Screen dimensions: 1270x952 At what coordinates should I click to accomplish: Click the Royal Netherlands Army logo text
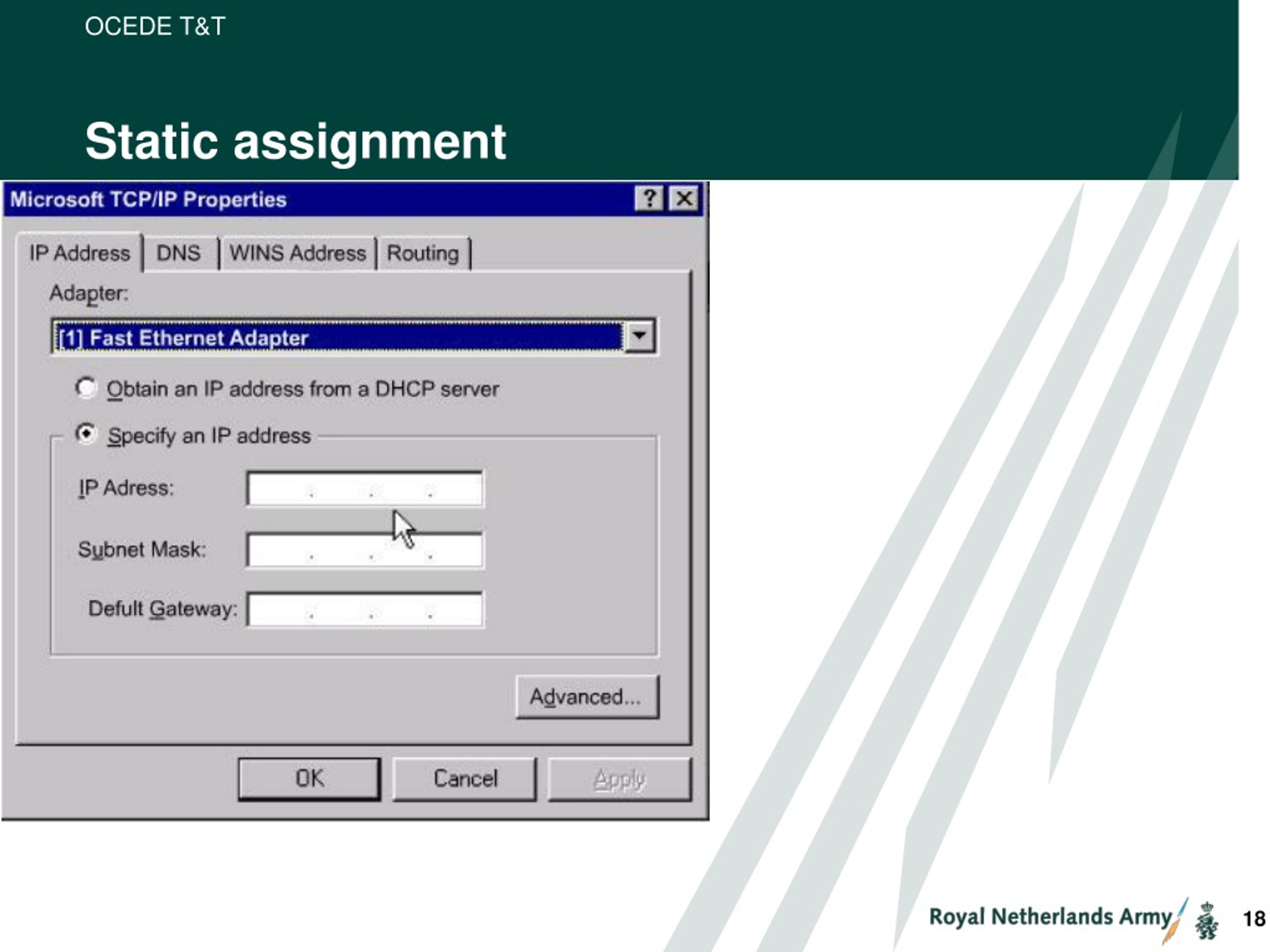1050,916
